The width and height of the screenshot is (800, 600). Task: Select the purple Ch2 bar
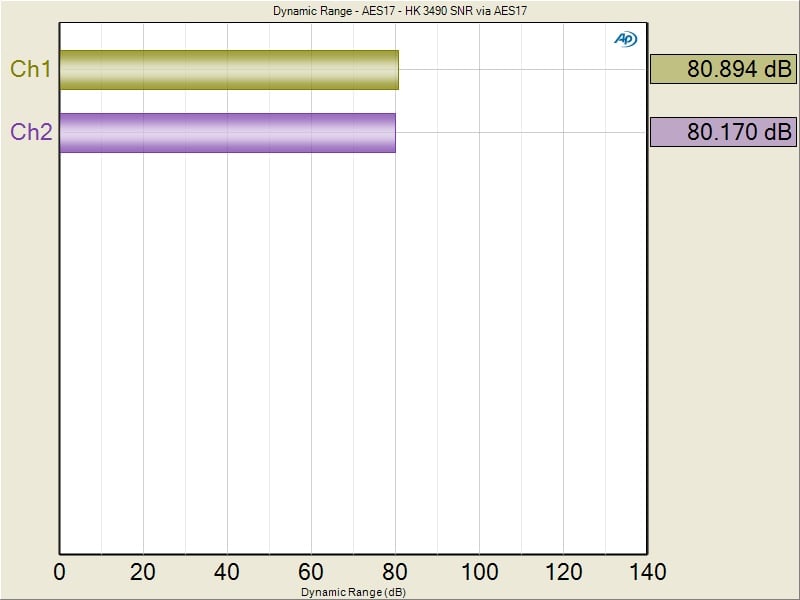coord(227,133)
